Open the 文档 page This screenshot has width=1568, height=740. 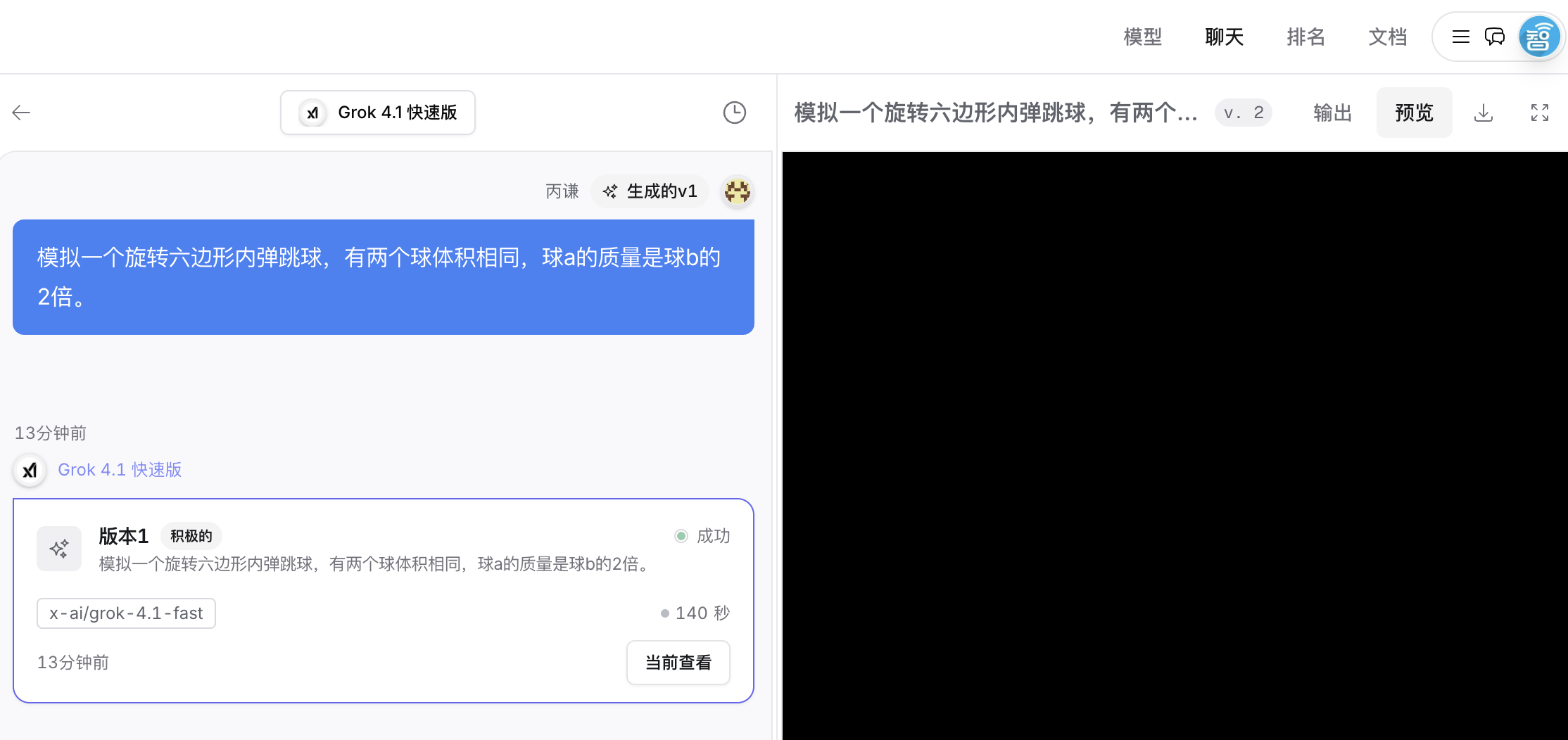pyautogui.click(x=1387, y=37)
